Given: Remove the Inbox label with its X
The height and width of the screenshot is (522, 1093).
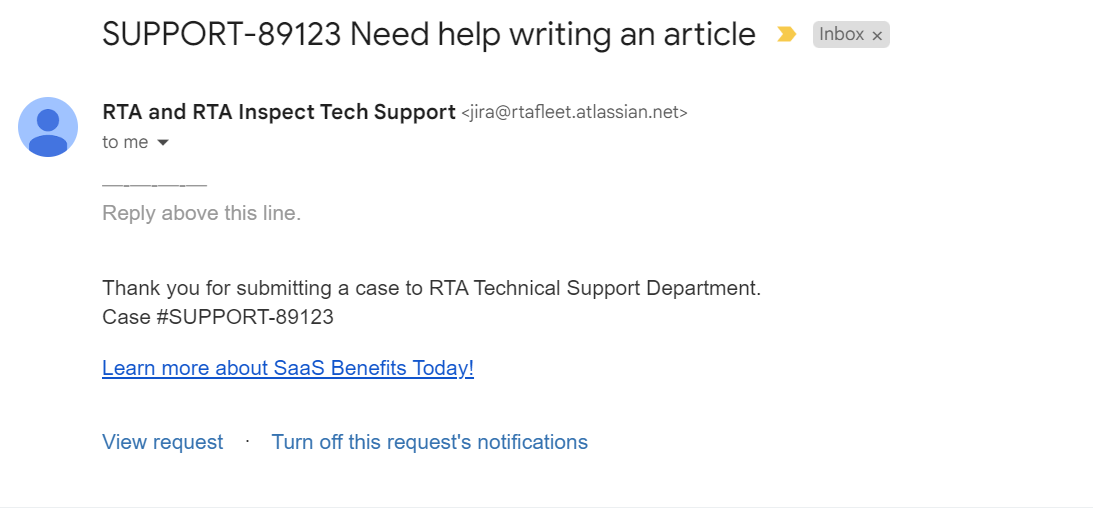Looking at the screenshot, I should 877,36.
